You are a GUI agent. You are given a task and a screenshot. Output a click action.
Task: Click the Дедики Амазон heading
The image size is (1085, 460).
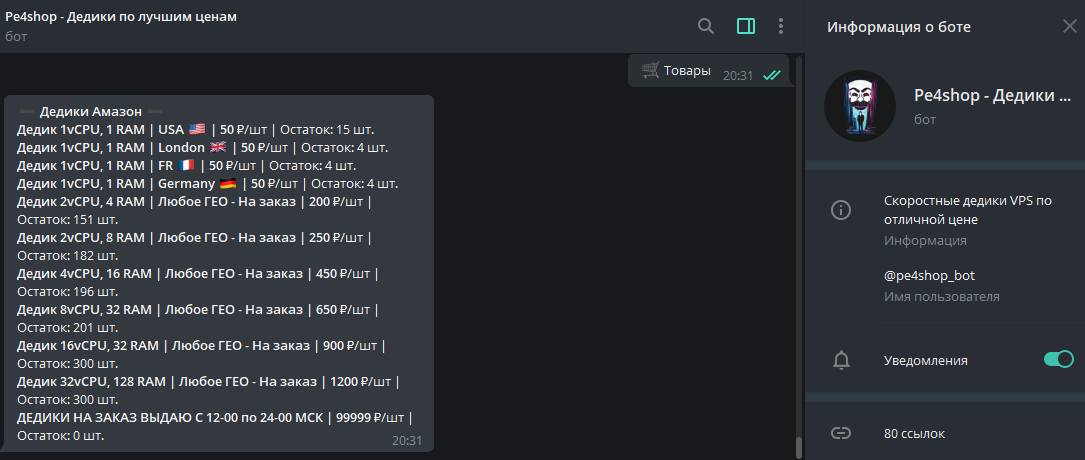pos(91,111)
